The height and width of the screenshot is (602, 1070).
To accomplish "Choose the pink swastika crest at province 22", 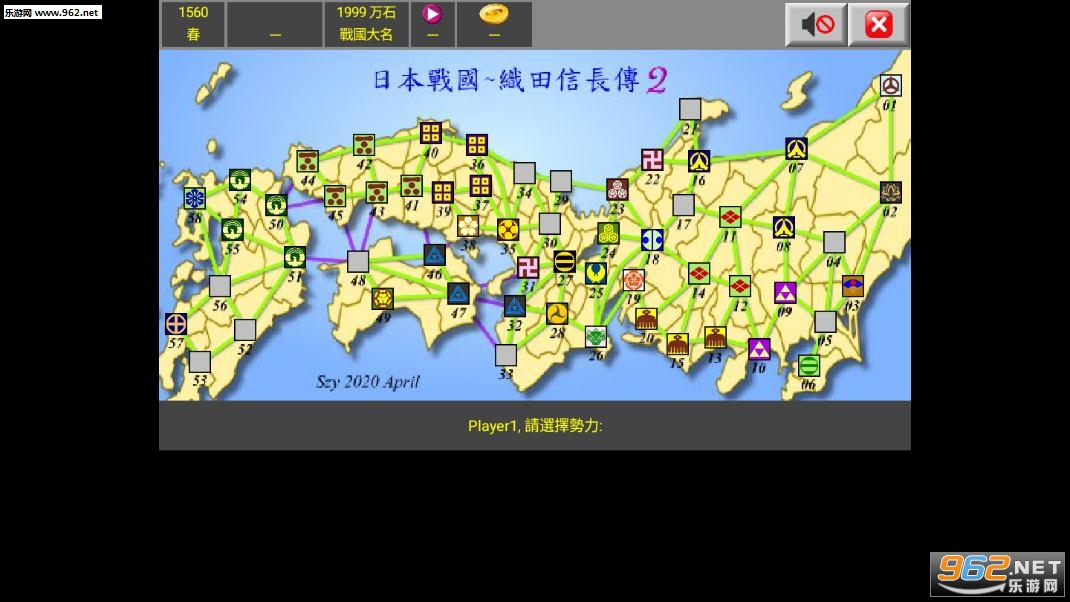I will [x=652, y=160].
